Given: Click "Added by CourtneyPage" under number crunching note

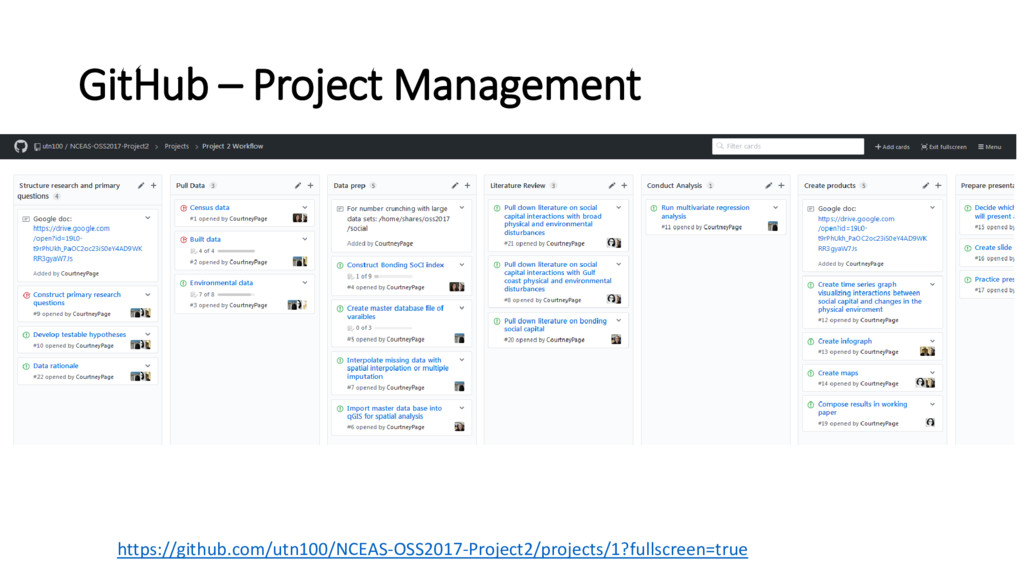Looking at the screenshot, I should tap(380, 244).
